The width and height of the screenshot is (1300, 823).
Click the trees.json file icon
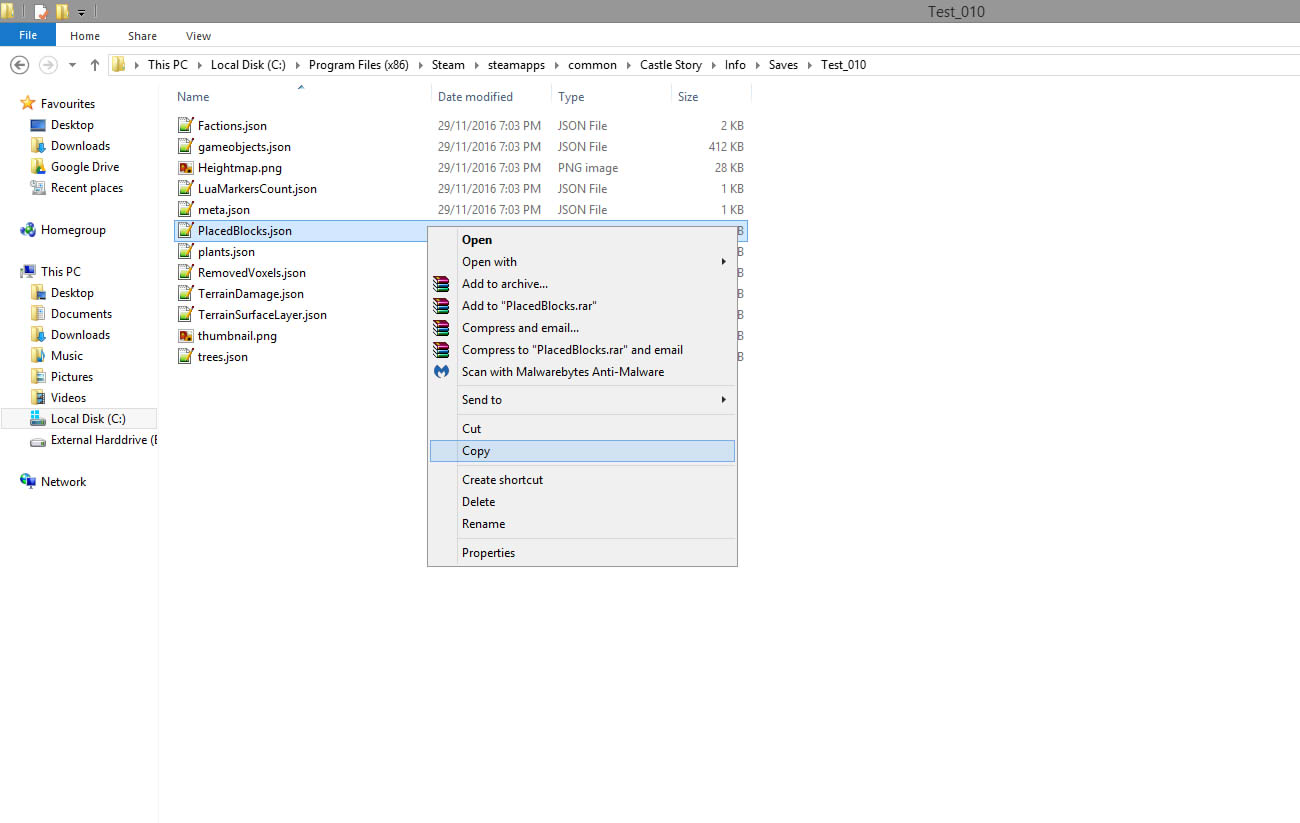(185, 357)
